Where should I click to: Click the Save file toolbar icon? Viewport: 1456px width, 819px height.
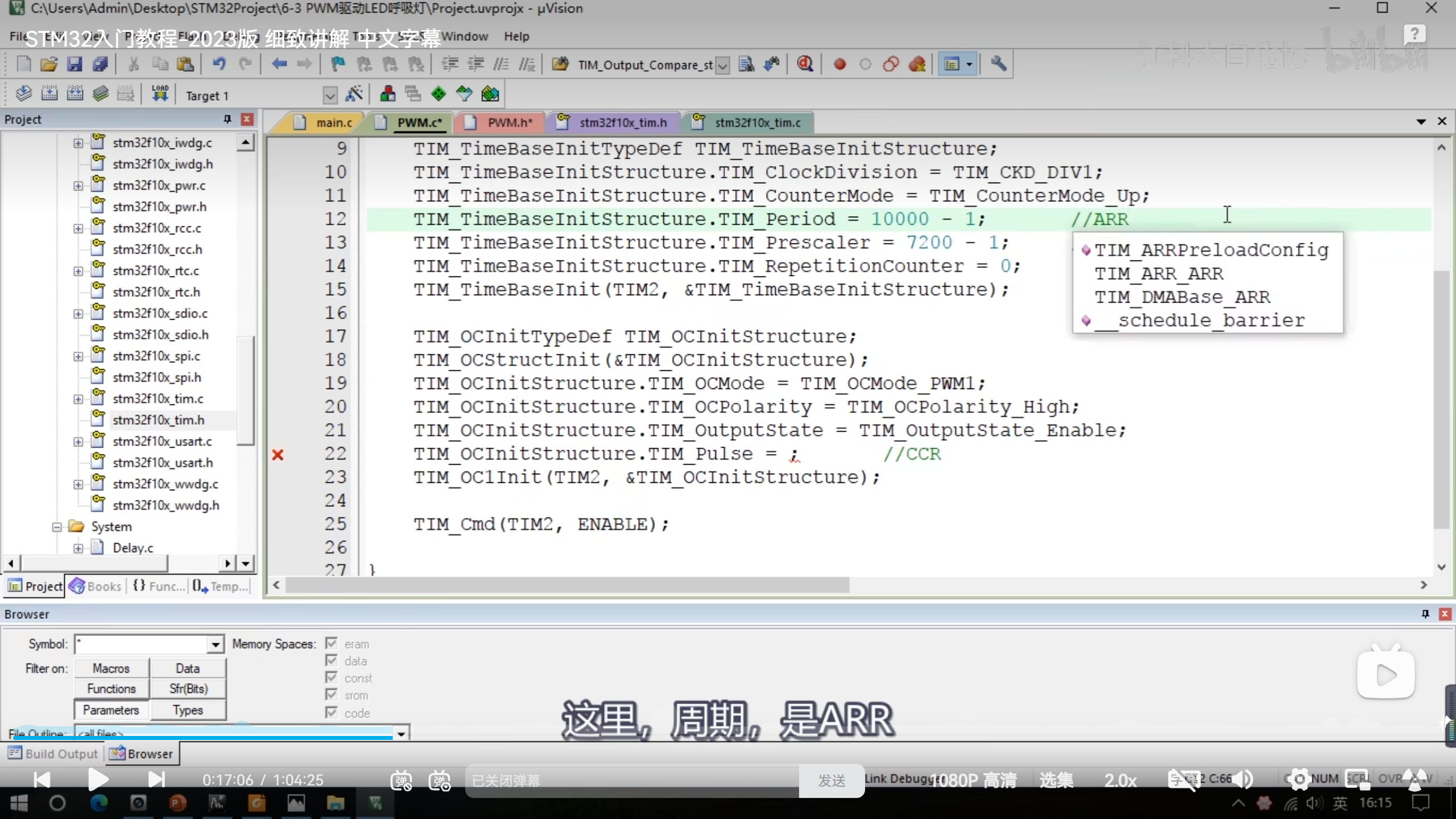75,64
